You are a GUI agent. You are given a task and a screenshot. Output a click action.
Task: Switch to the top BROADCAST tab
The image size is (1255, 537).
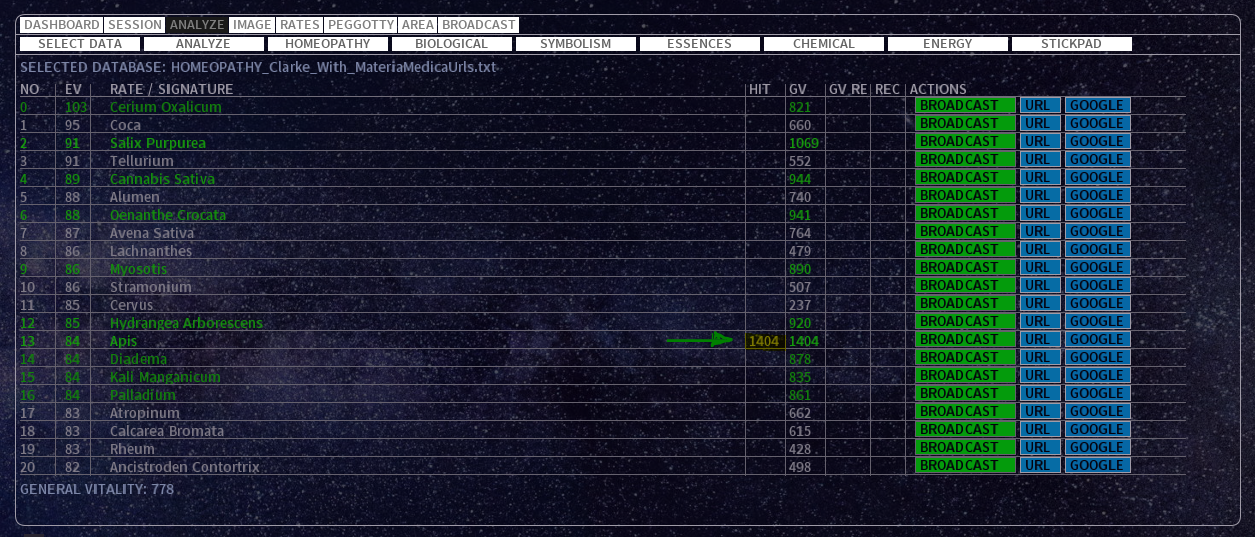tap(478, 25)
